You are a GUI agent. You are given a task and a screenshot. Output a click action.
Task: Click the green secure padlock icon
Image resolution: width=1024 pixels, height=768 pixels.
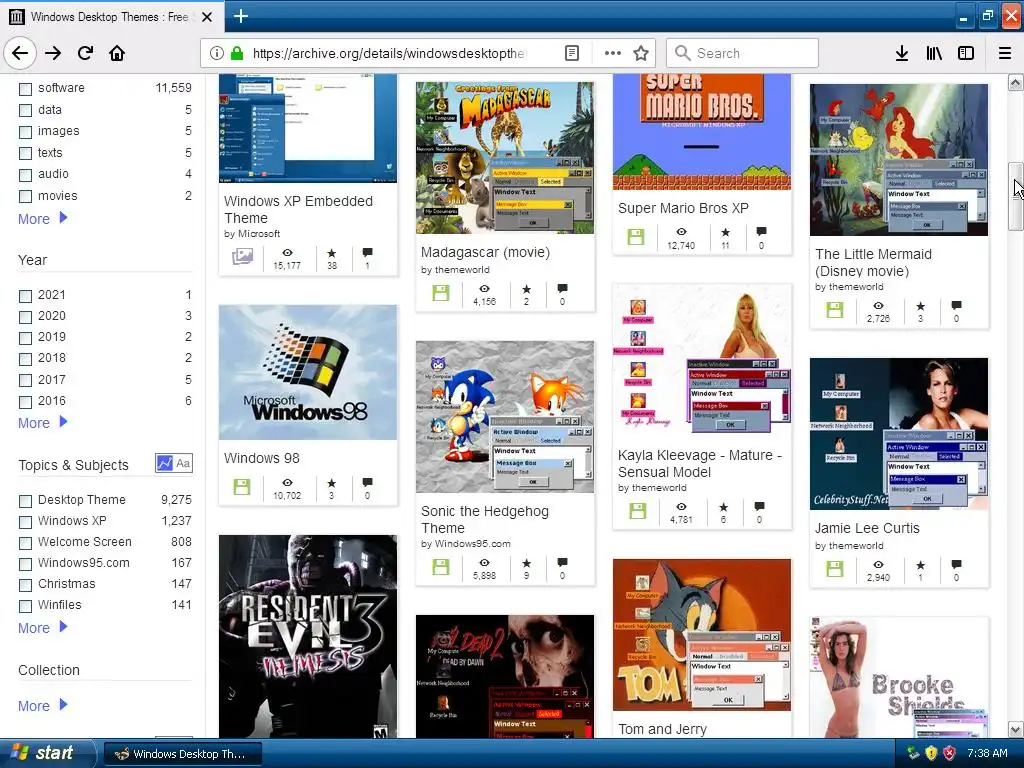tap(237, 53)
